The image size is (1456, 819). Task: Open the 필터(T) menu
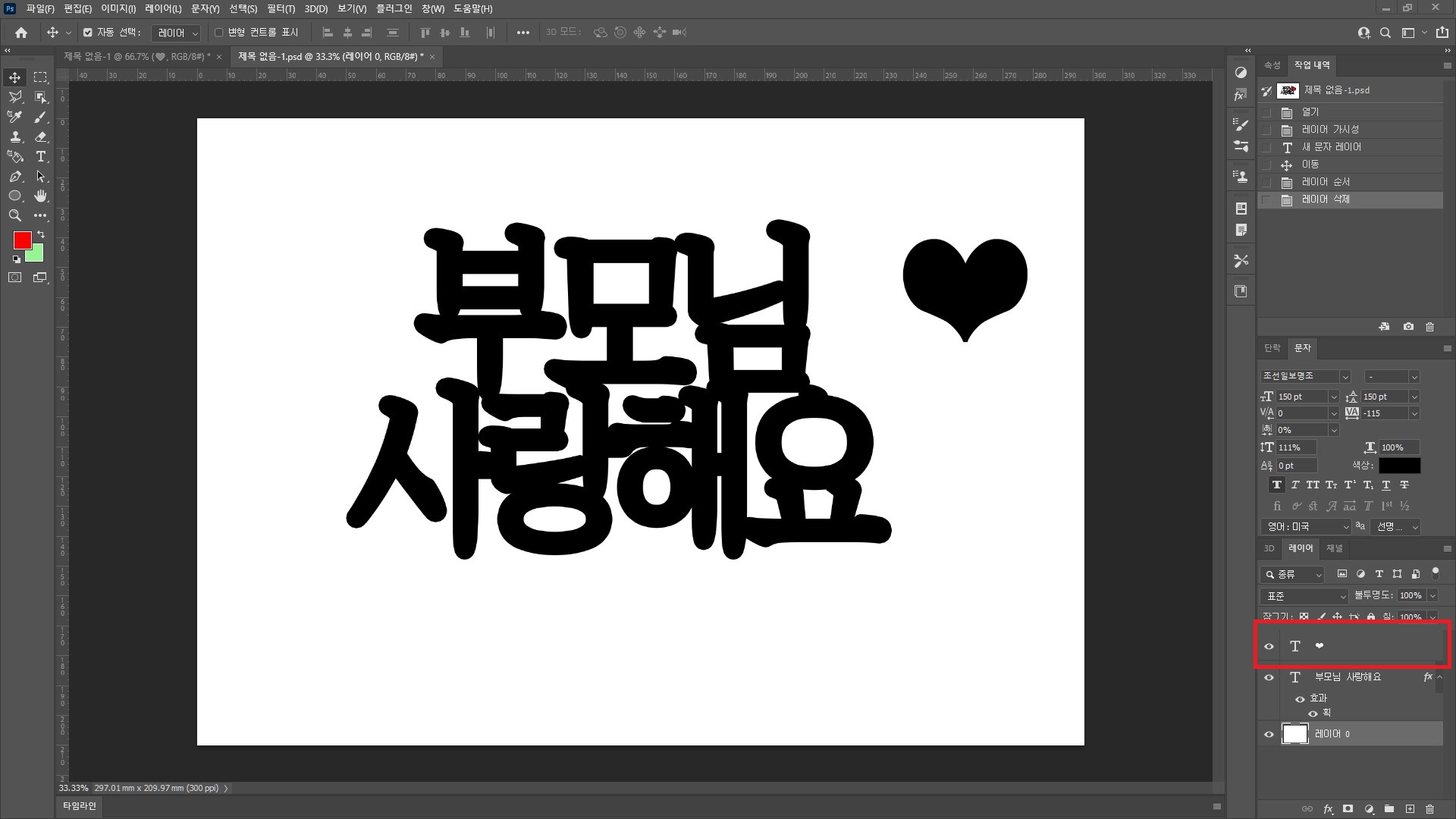281,8
